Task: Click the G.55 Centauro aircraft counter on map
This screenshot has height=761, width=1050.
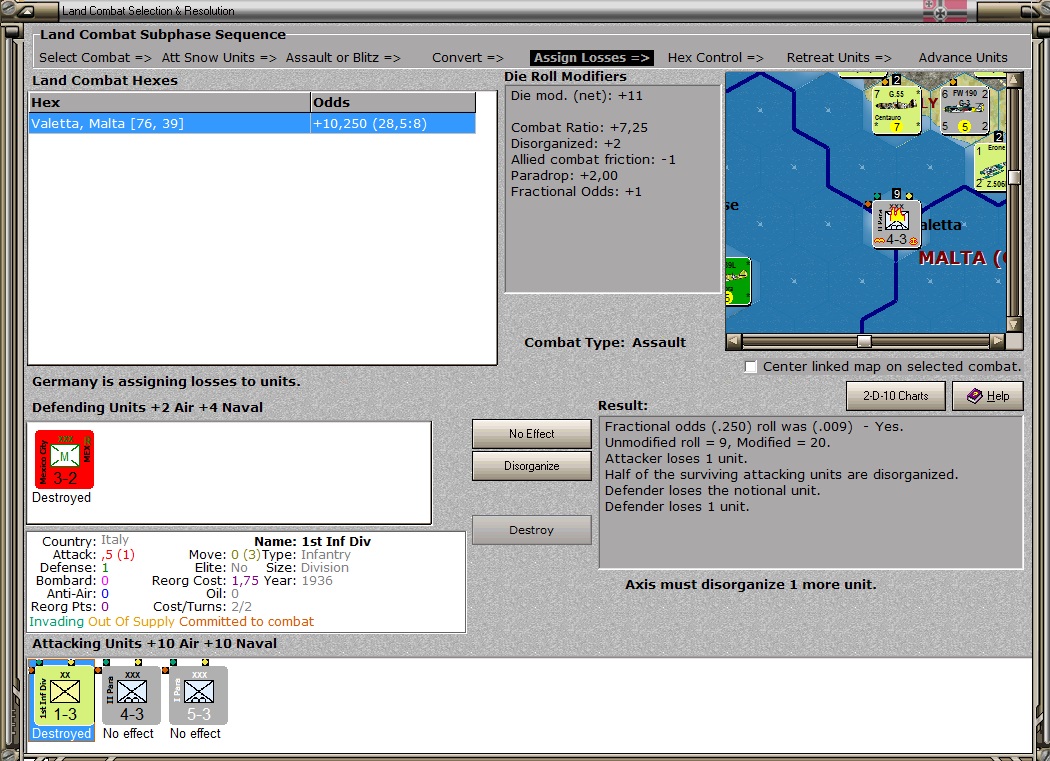Action: pos(896,111)
